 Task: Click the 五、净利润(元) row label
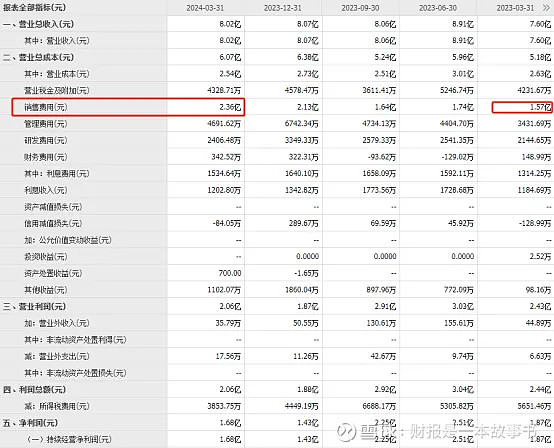pyautogui.click(x=31, y=423)
